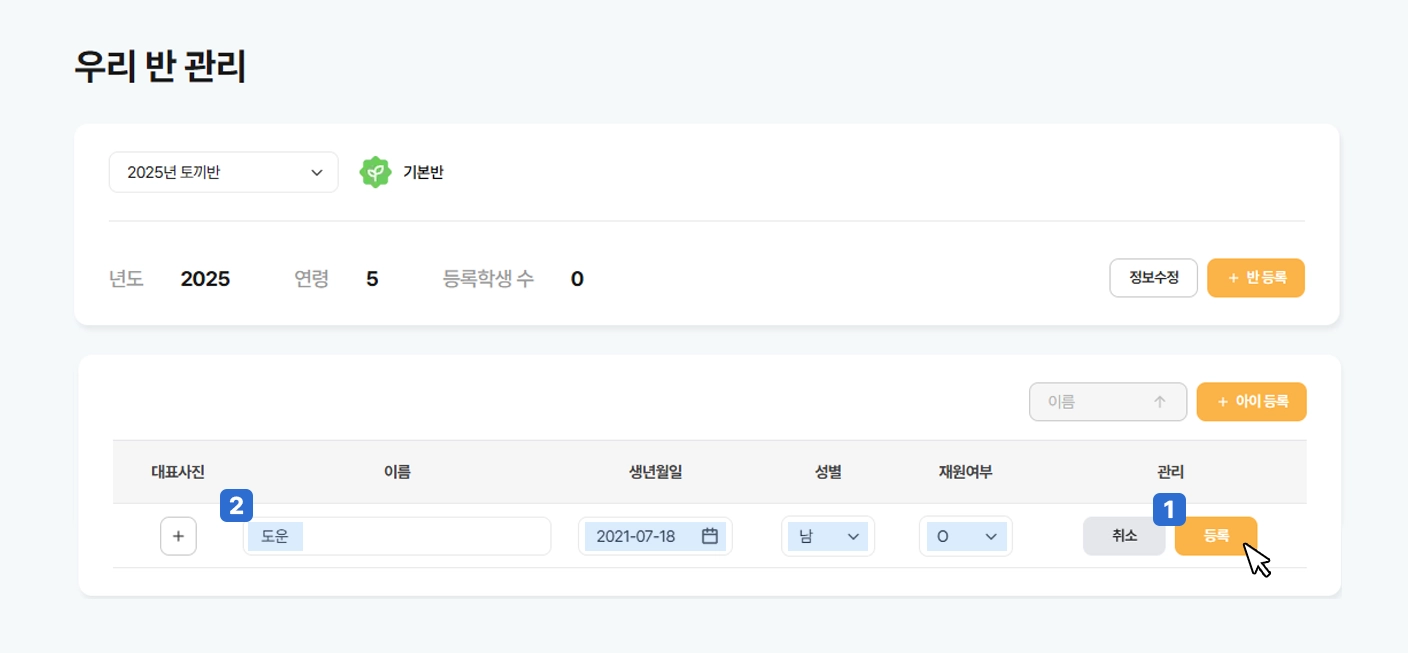
Task: Expand the 성별 dropdown showing 남
Action: point(827,536)
